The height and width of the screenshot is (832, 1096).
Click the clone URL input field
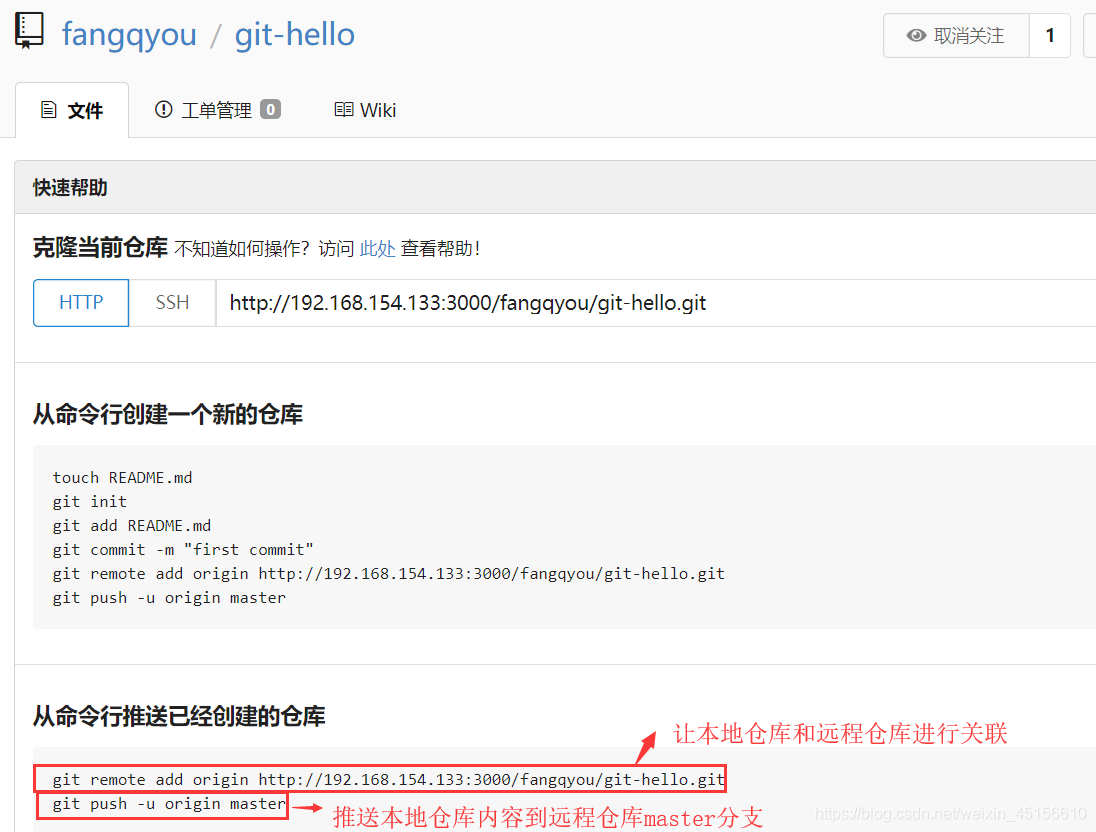[x=656, y=303]
